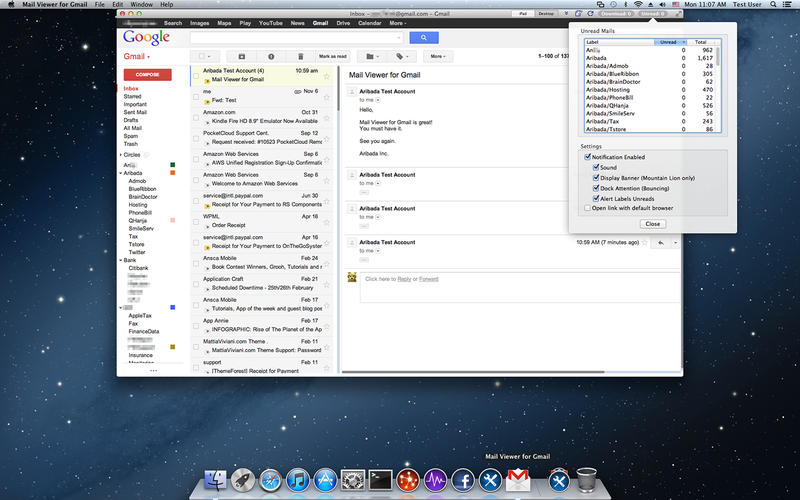Click the blue color square in sidebar

(x=172, y=307)
